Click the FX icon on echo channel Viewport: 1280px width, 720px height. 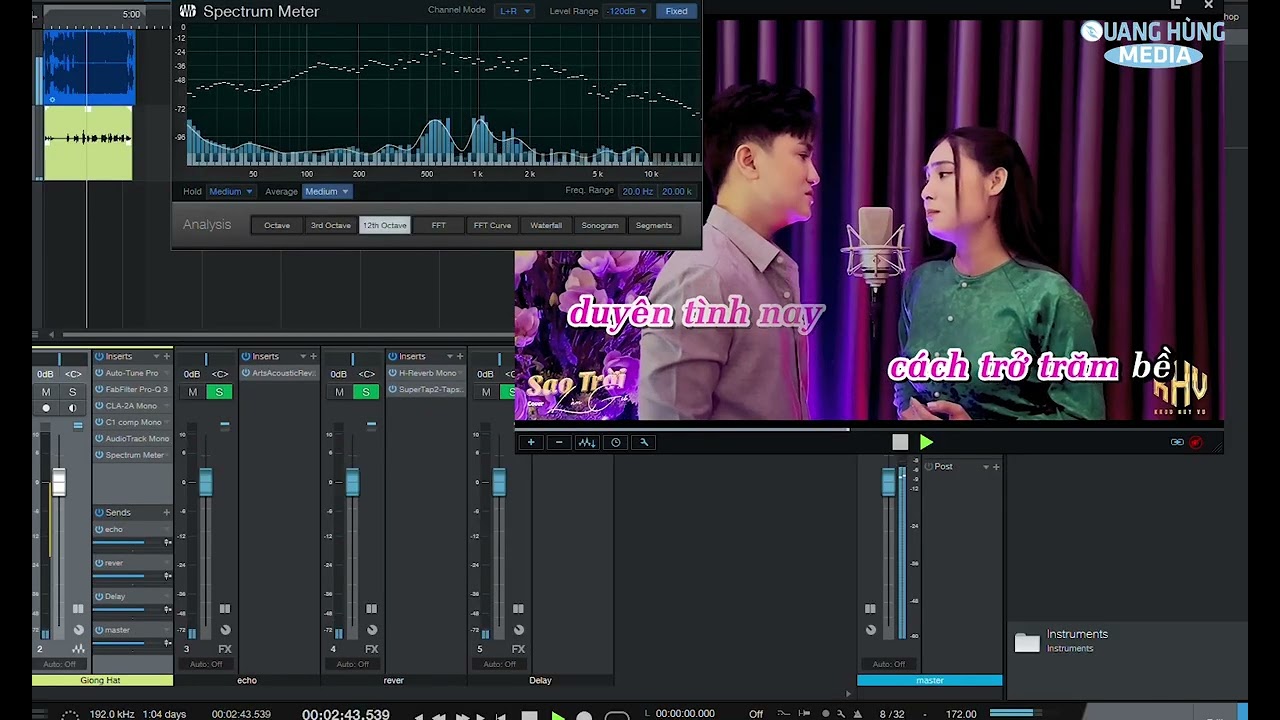point(225,649)
